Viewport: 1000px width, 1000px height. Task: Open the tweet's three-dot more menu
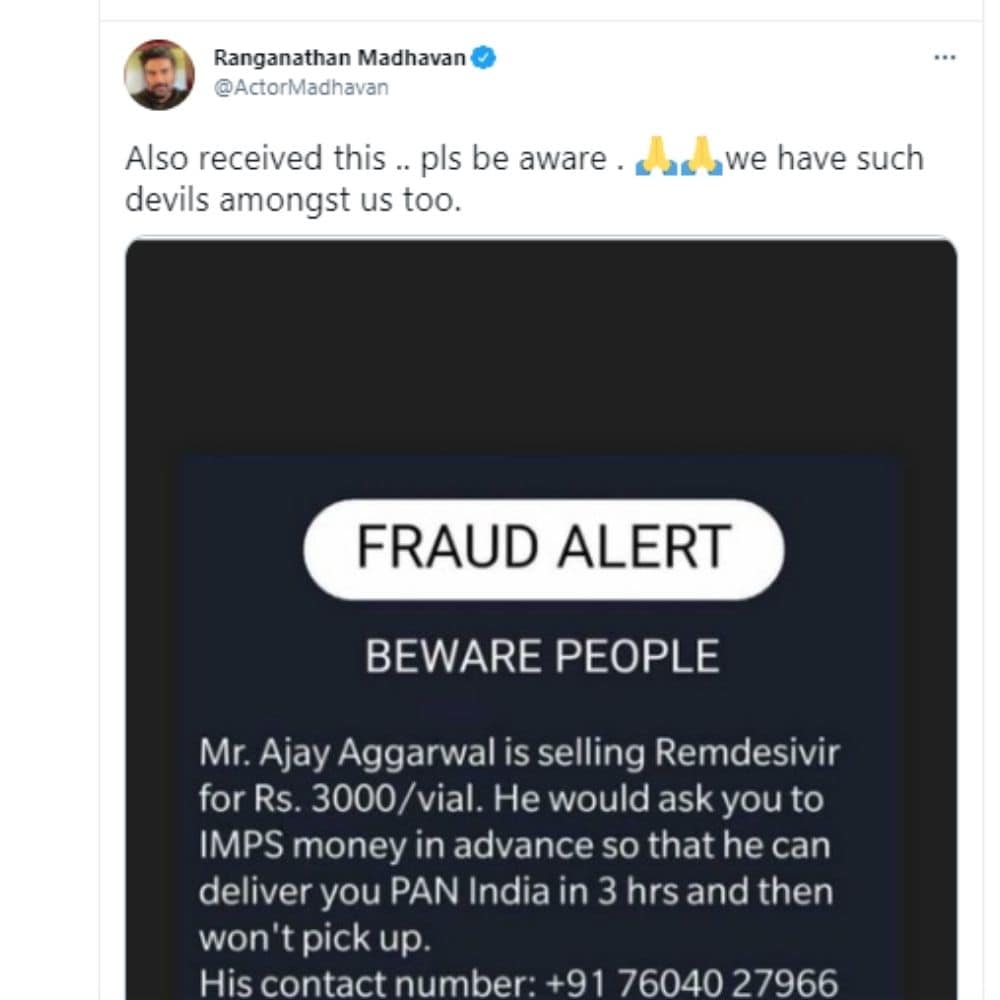click(944, 58)
